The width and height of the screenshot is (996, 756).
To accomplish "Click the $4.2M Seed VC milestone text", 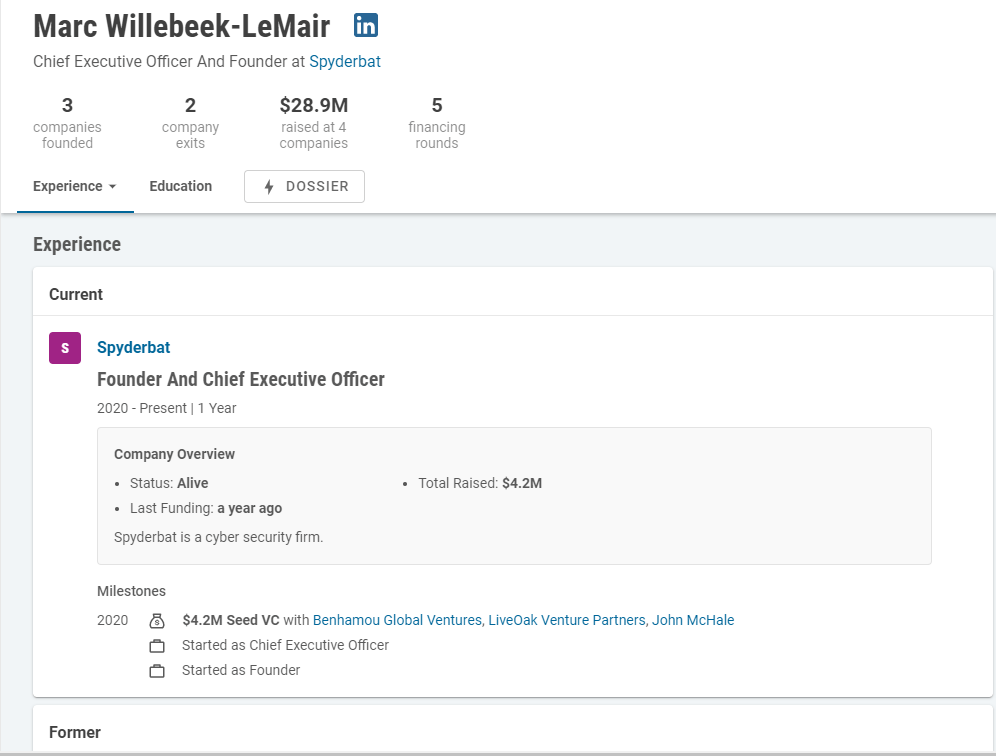I will coord(231,620).
